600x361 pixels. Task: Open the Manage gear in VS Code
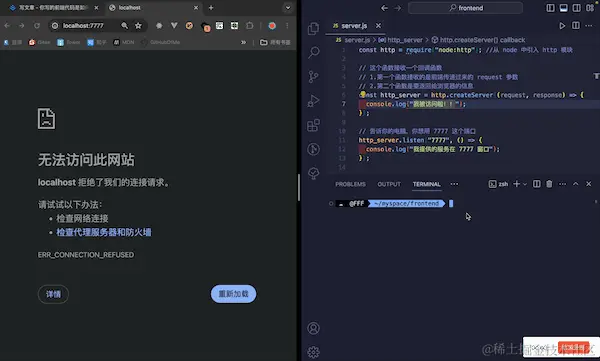point(313,352)
